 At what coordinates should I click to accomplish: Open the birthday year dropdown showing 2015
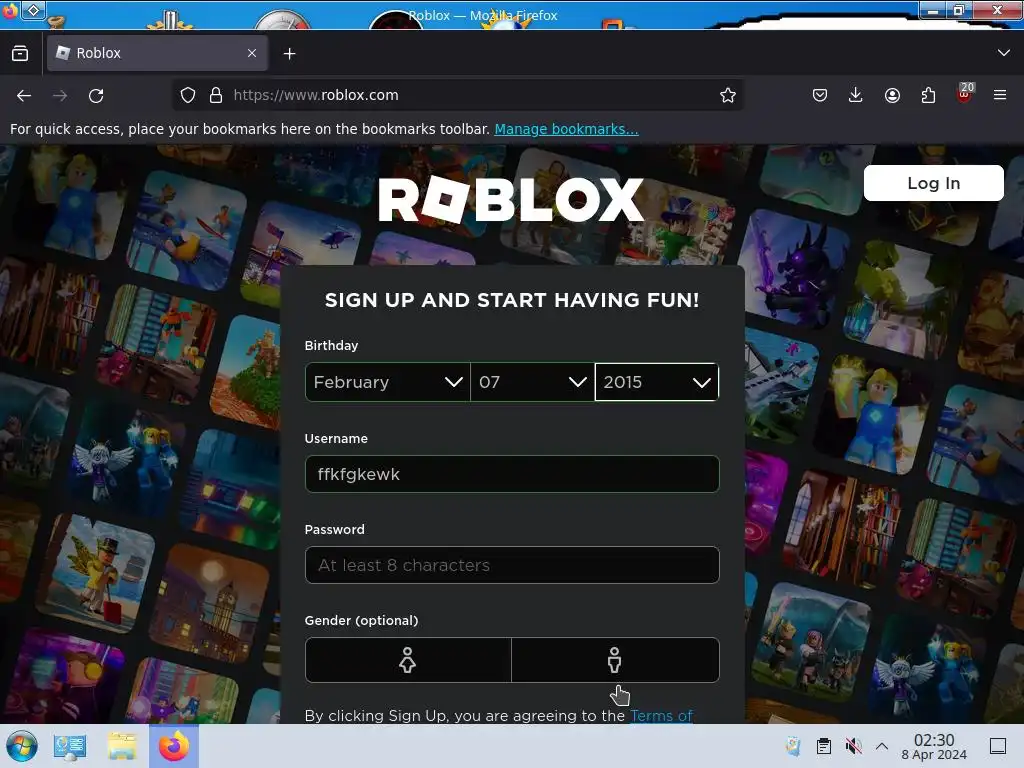click(657, 382)
